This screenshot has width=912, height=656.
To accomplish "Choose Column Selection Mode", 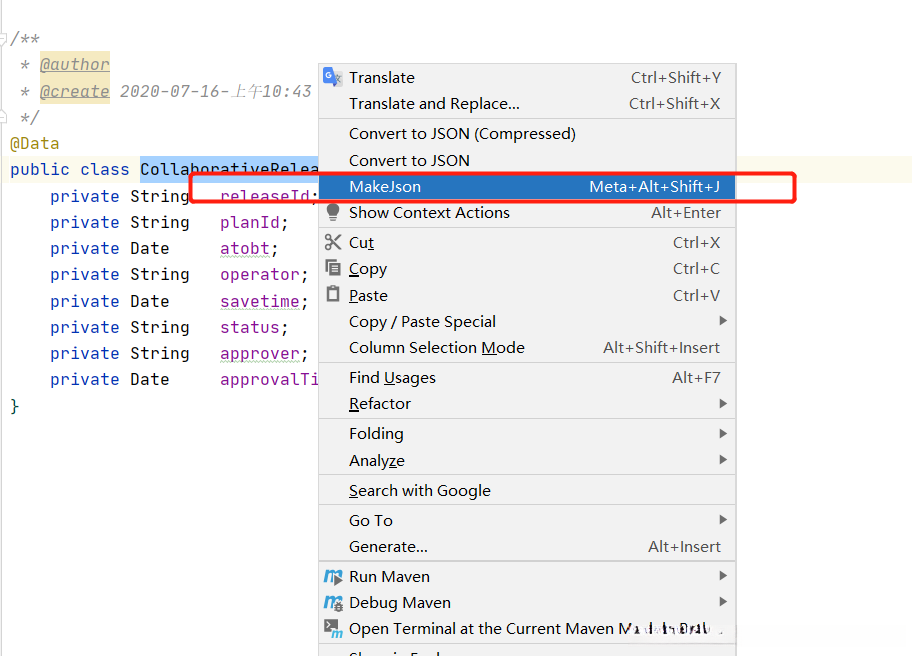I will coord(436,347).
